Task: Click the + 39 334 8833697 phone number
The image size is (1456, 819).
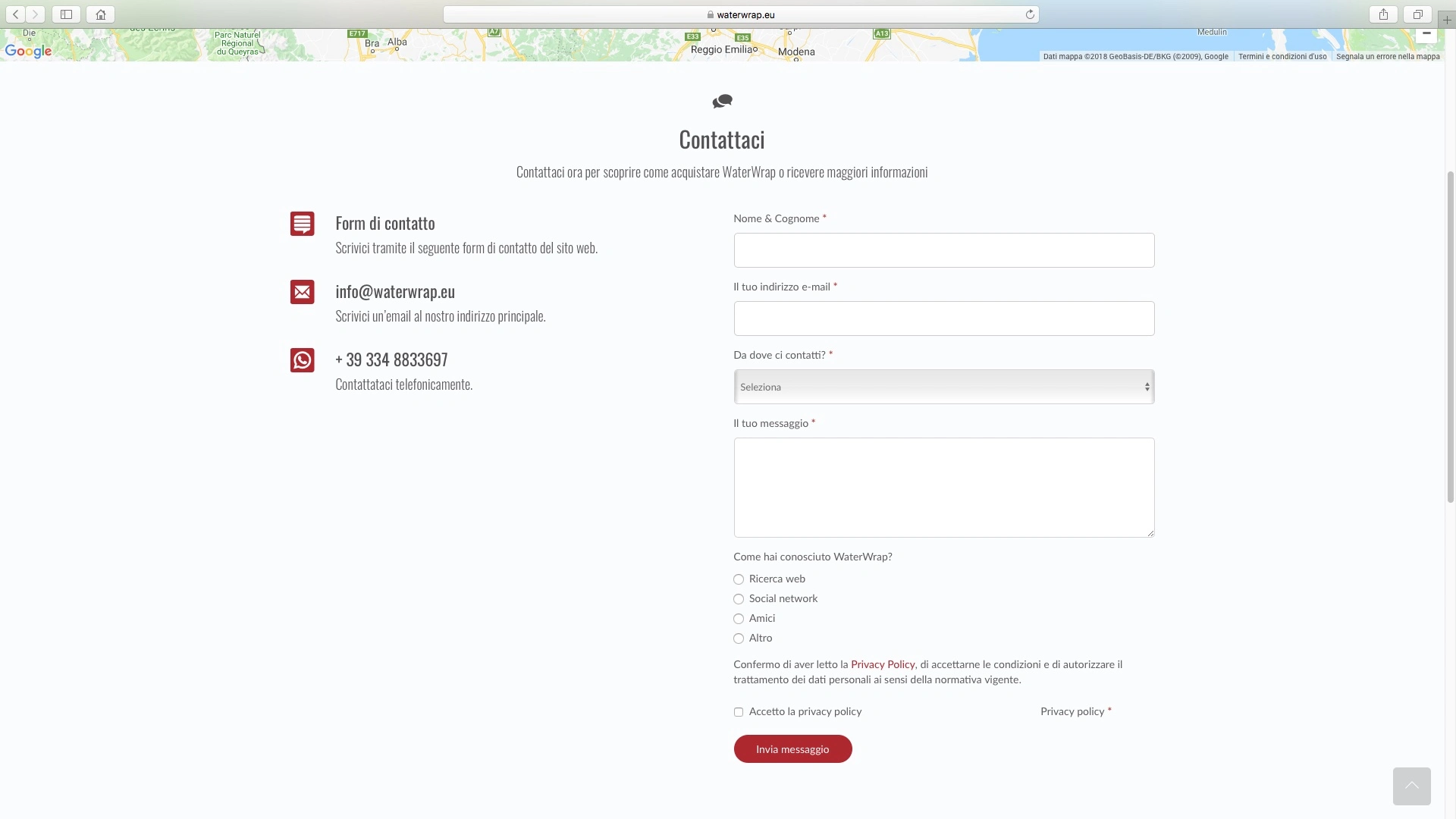Action: click(391, 359)
